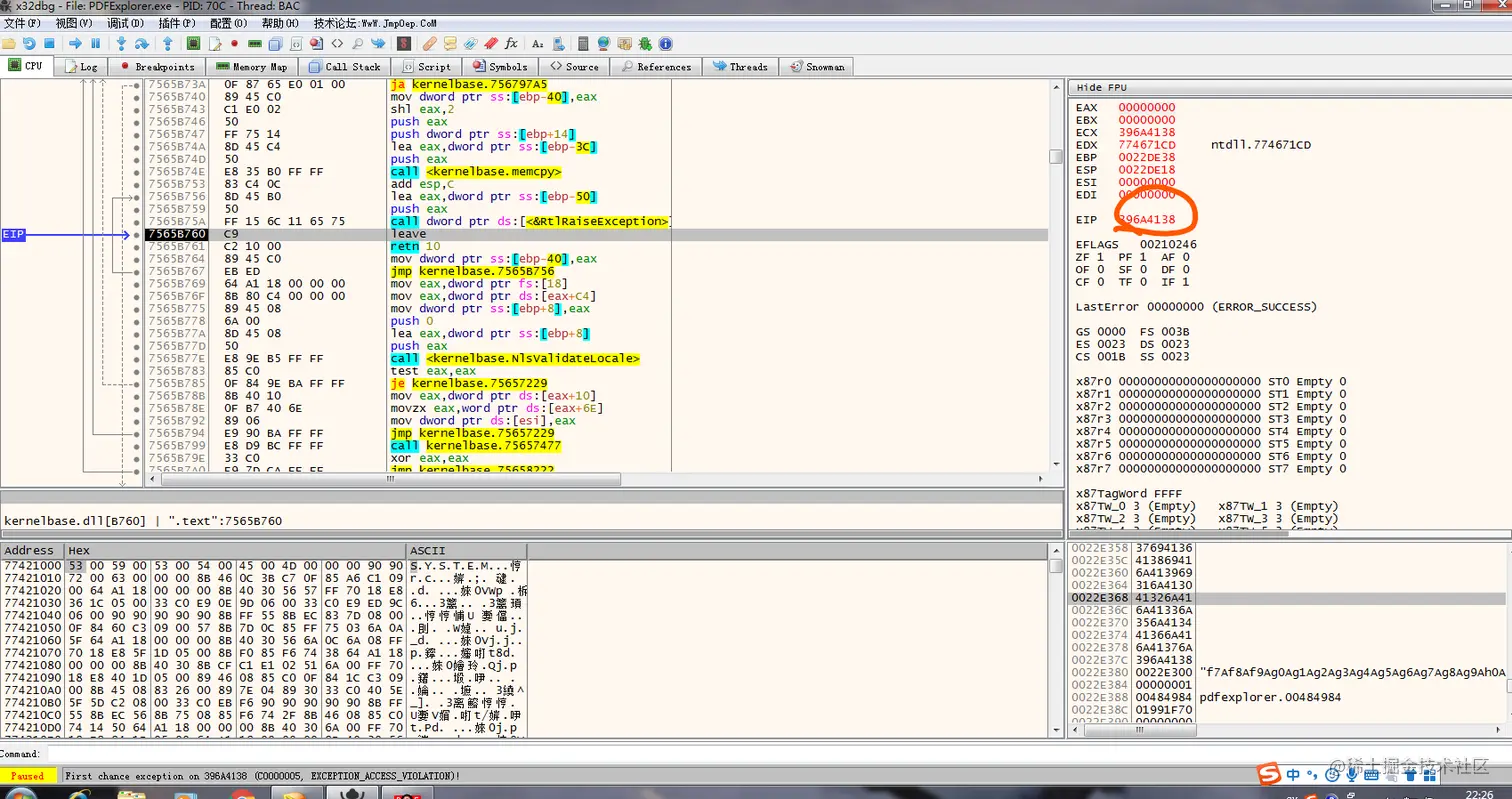Click the Address column header in dump
This screenshot has width=1512, height=799.
pos(32,550)
